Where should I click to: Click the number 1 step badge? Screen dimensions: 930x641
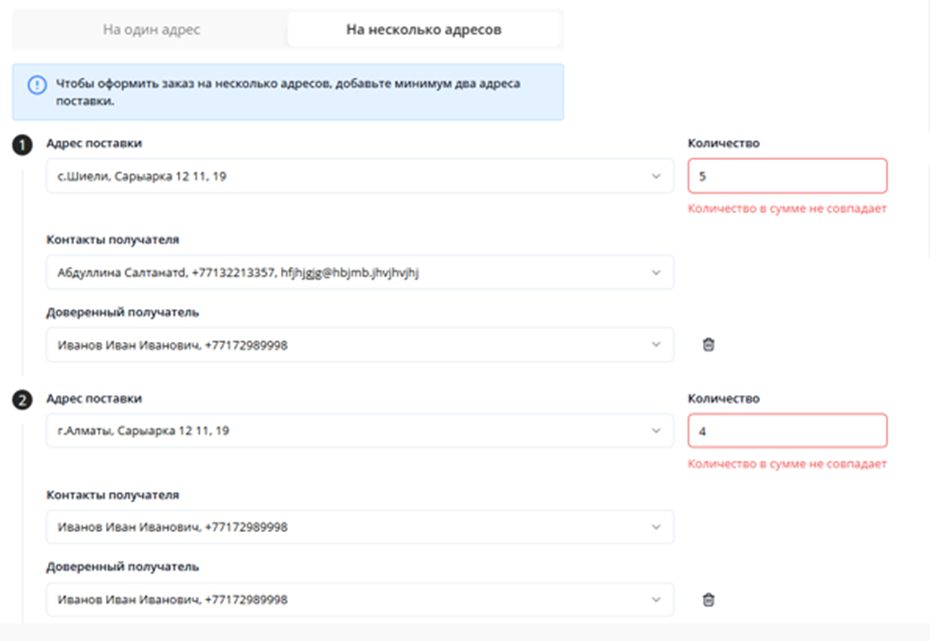click(22, 145)
